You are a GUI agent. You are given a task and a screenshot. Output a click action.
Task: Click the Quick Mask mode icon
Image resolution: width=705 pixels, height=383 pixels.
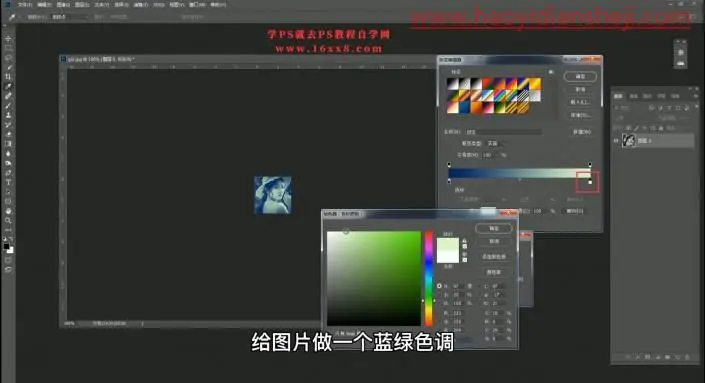pos(8,260)
